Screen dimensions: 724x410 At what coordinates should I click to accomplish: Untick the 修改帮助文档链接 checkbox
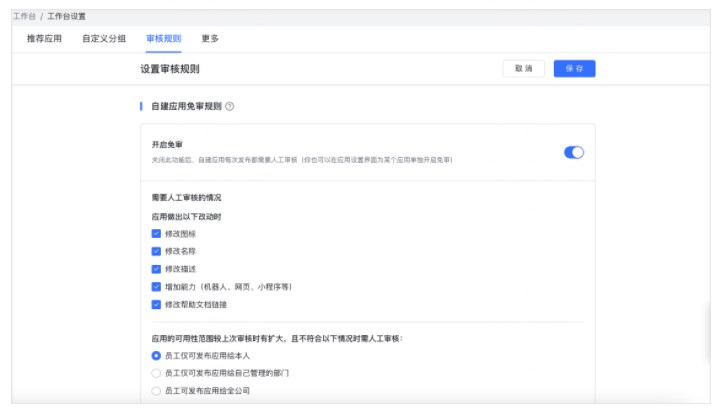(156, 304)
